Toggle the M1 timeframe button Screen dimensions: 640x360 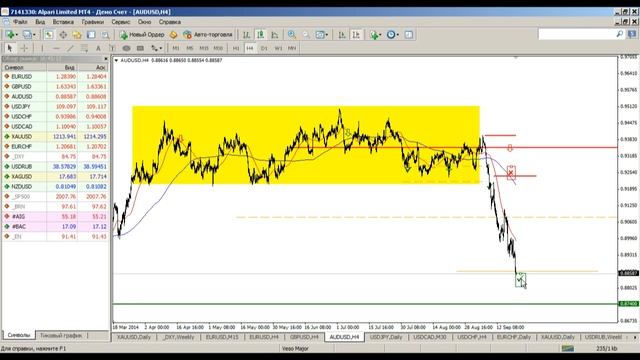tap(176, 48)
